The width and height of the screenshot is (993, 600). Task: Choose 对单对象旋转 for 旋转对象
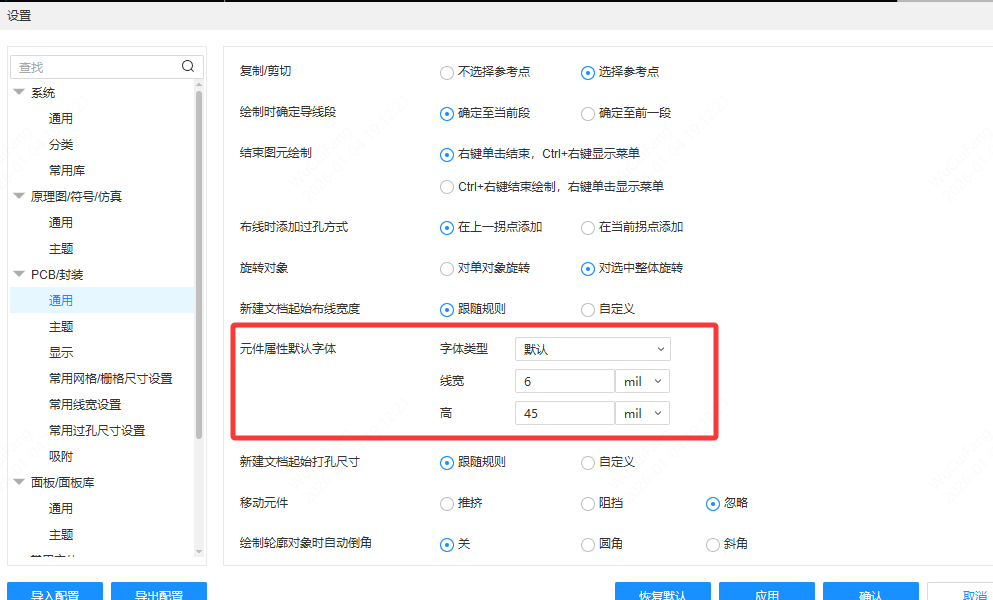click(446, 268)
